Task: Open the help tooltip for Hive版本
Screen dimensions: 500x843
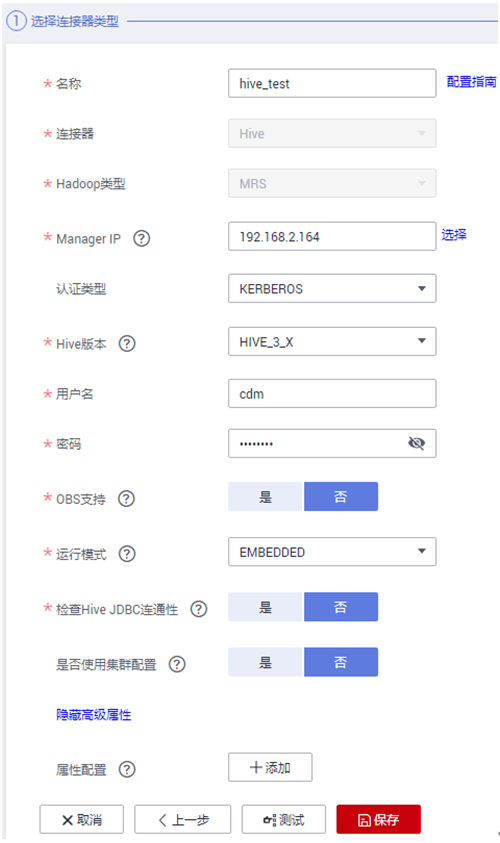Action: click(127, 343)
